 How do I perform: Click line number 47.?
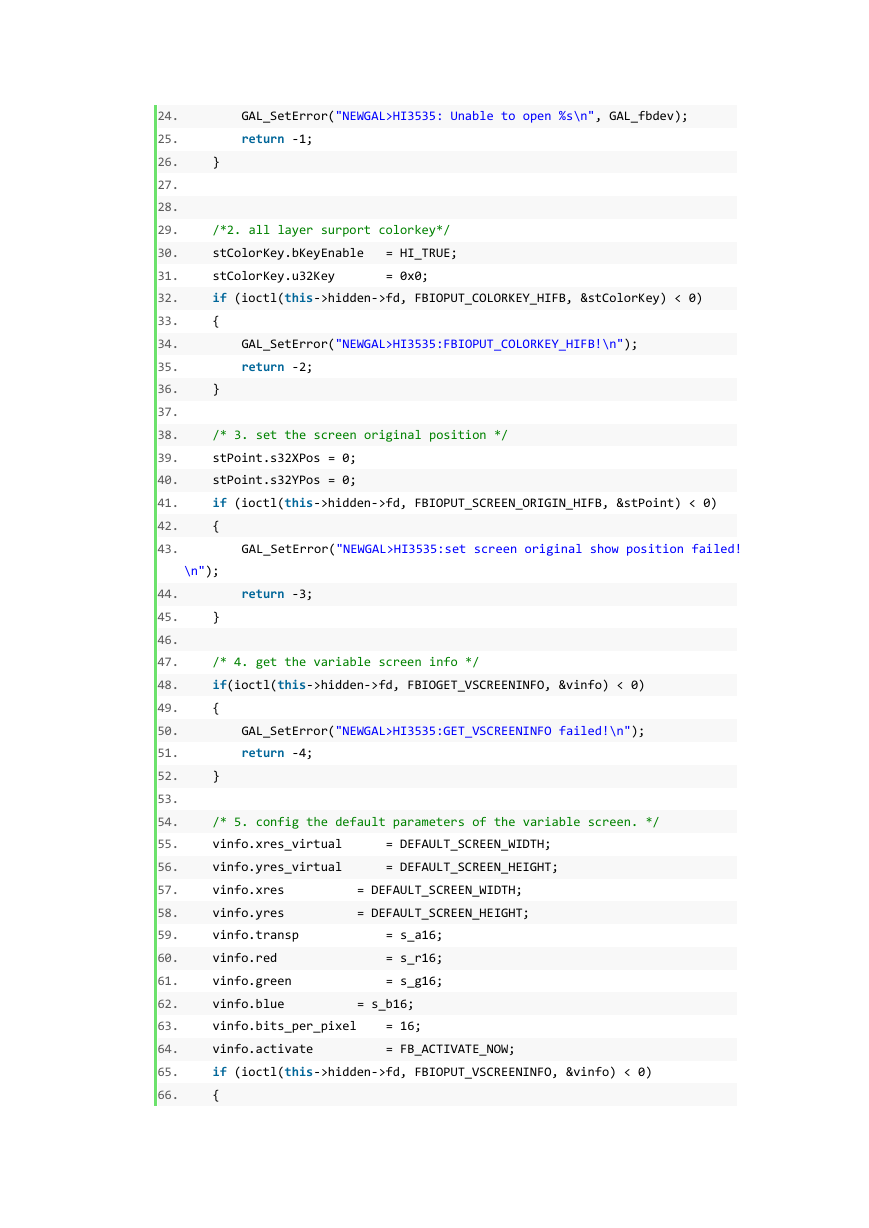pos(167,662)
